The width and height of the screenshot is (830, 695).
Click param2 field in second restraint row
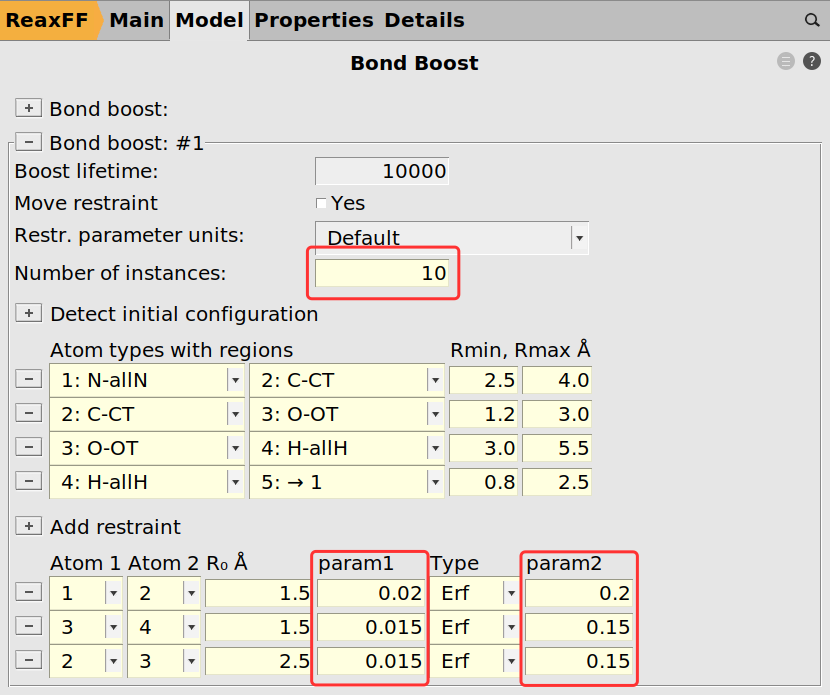coord(579,627)
